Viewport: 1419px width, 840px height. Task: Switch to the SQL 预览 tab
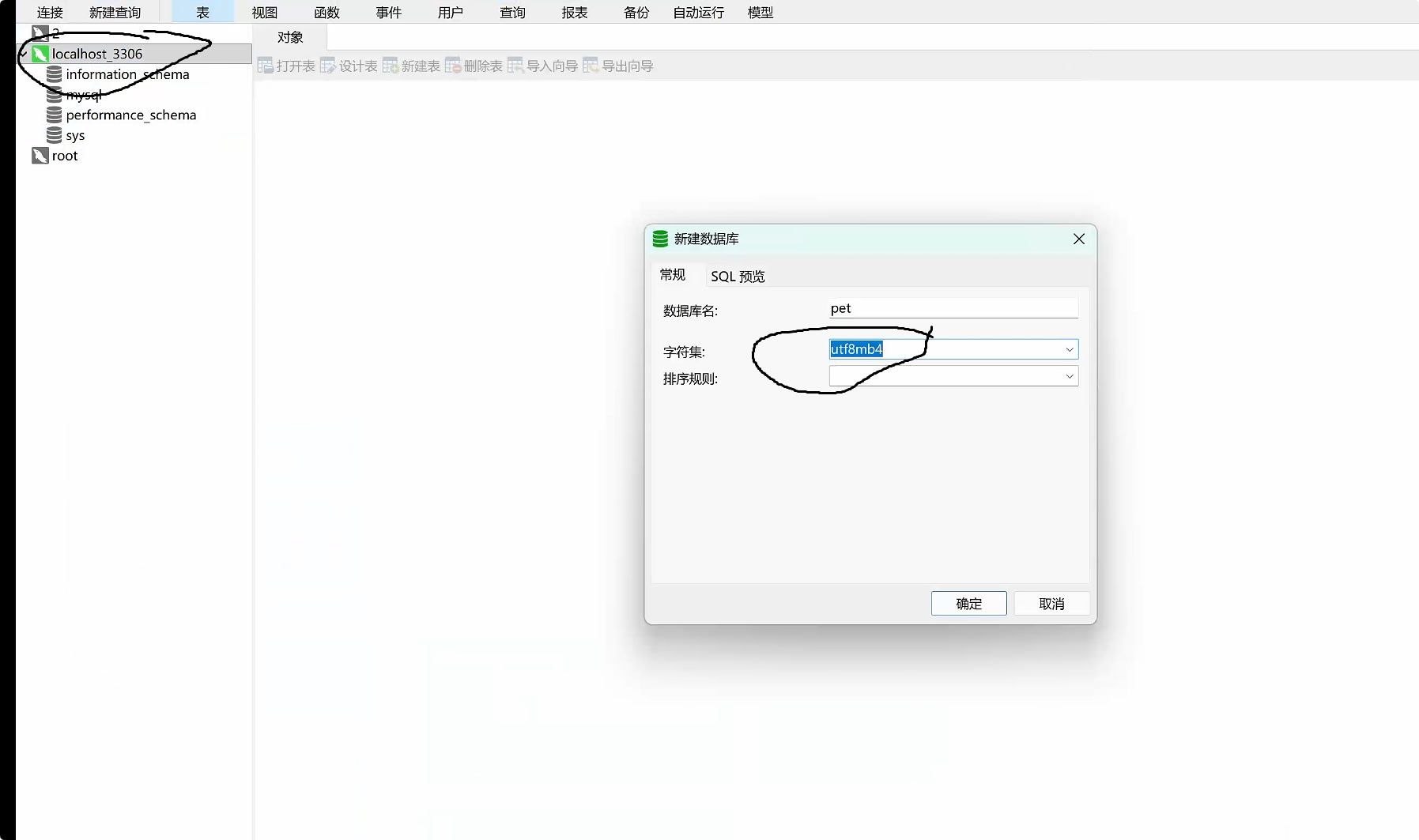pyautogui.click(x=737, y=276)
